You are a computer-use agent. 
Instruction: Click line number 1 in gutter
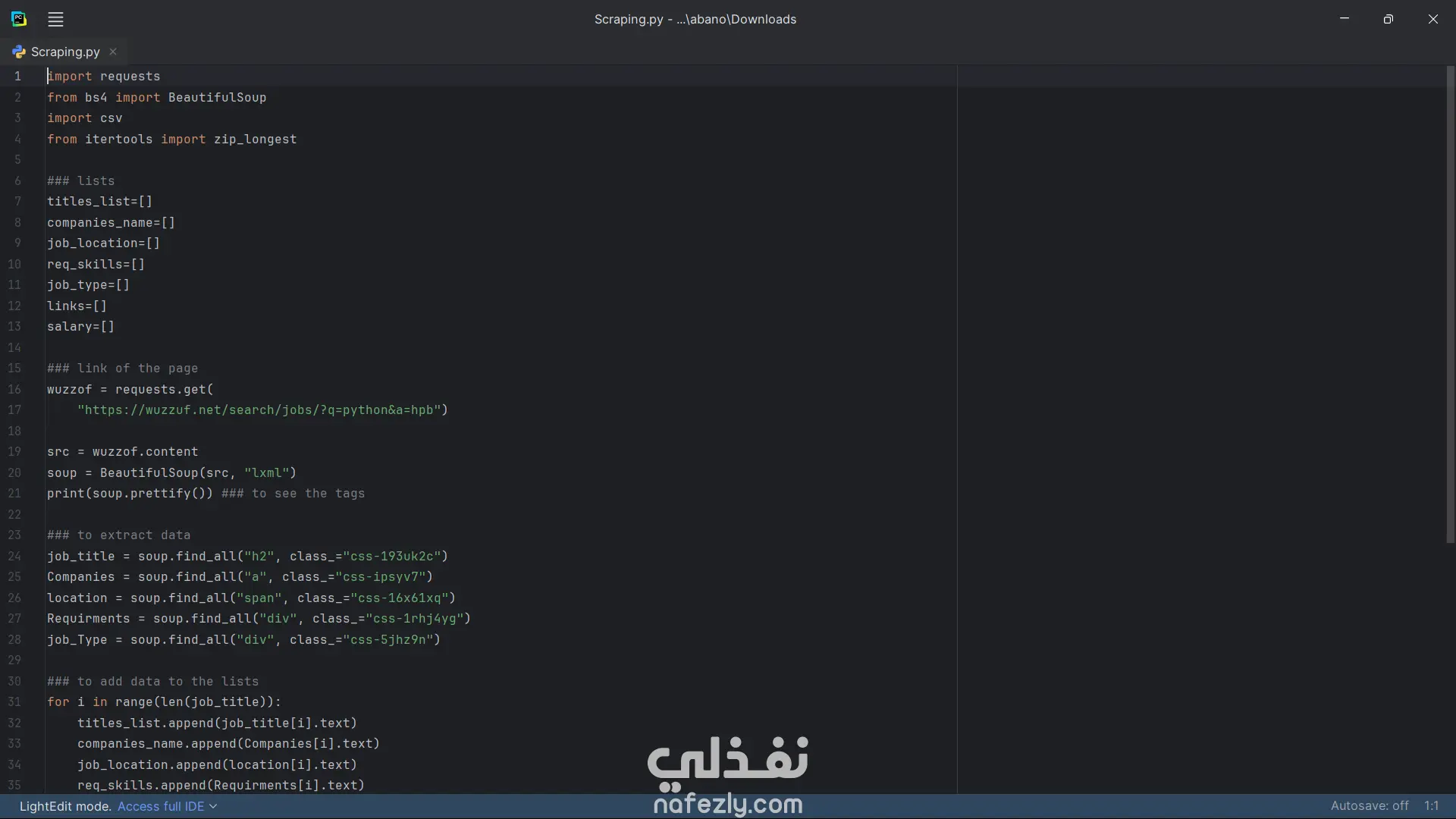pyautogui.click(x=17, y=76)
